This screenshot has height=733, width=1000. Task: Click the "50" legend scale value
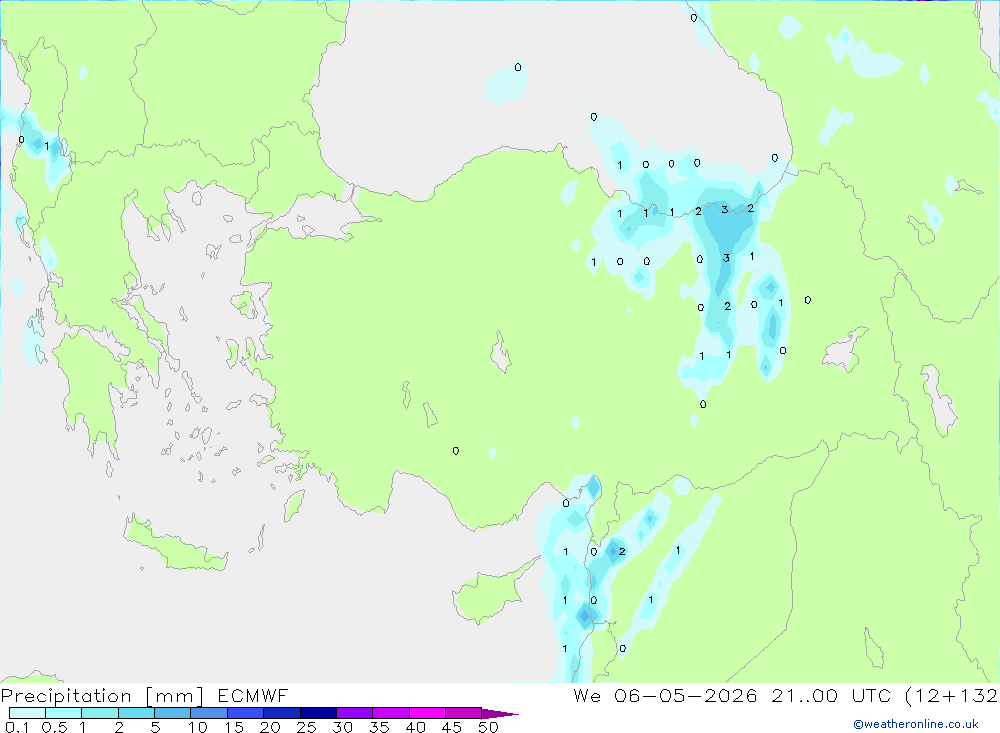point(488,727)
